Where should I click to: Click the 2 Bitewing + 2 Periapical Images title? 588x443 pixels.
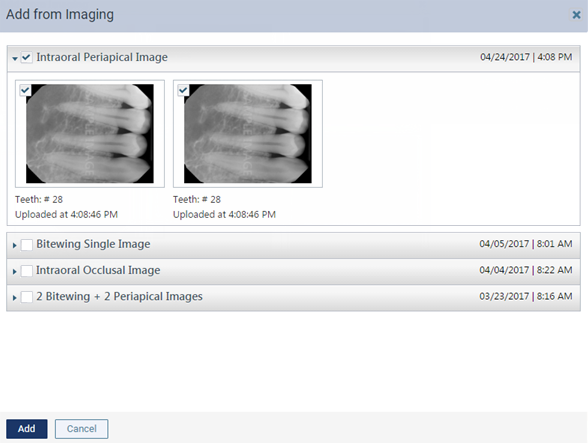(119, 297)
